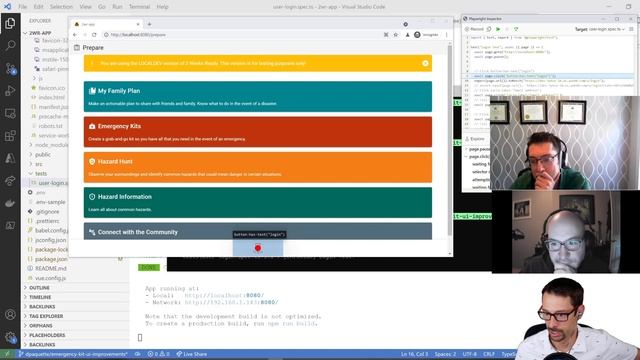Image resolution: width=640 pixels, height=360 pixels.
Task: Expand the ORPHANS section
Action: point(41,326)
